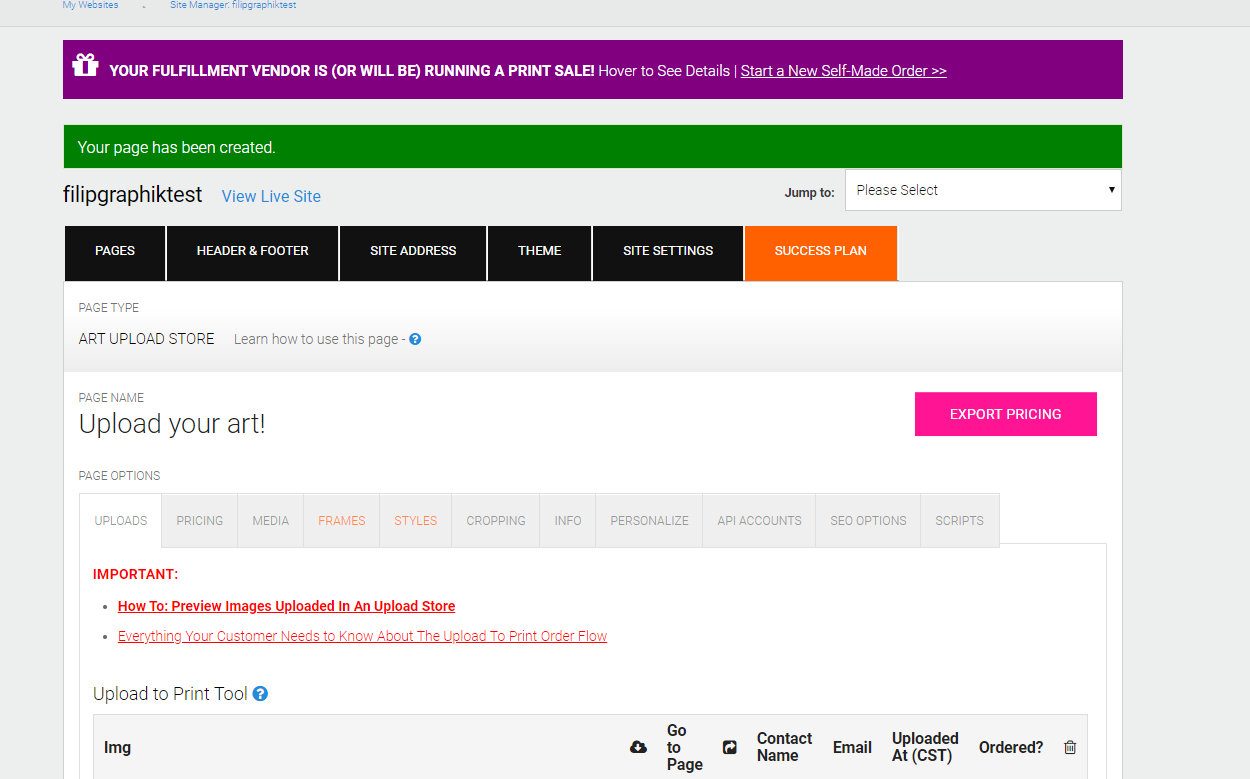Click the cloud download icon in table header
The width and height of the screenshot is (1250, 779).
coord(638,747)
